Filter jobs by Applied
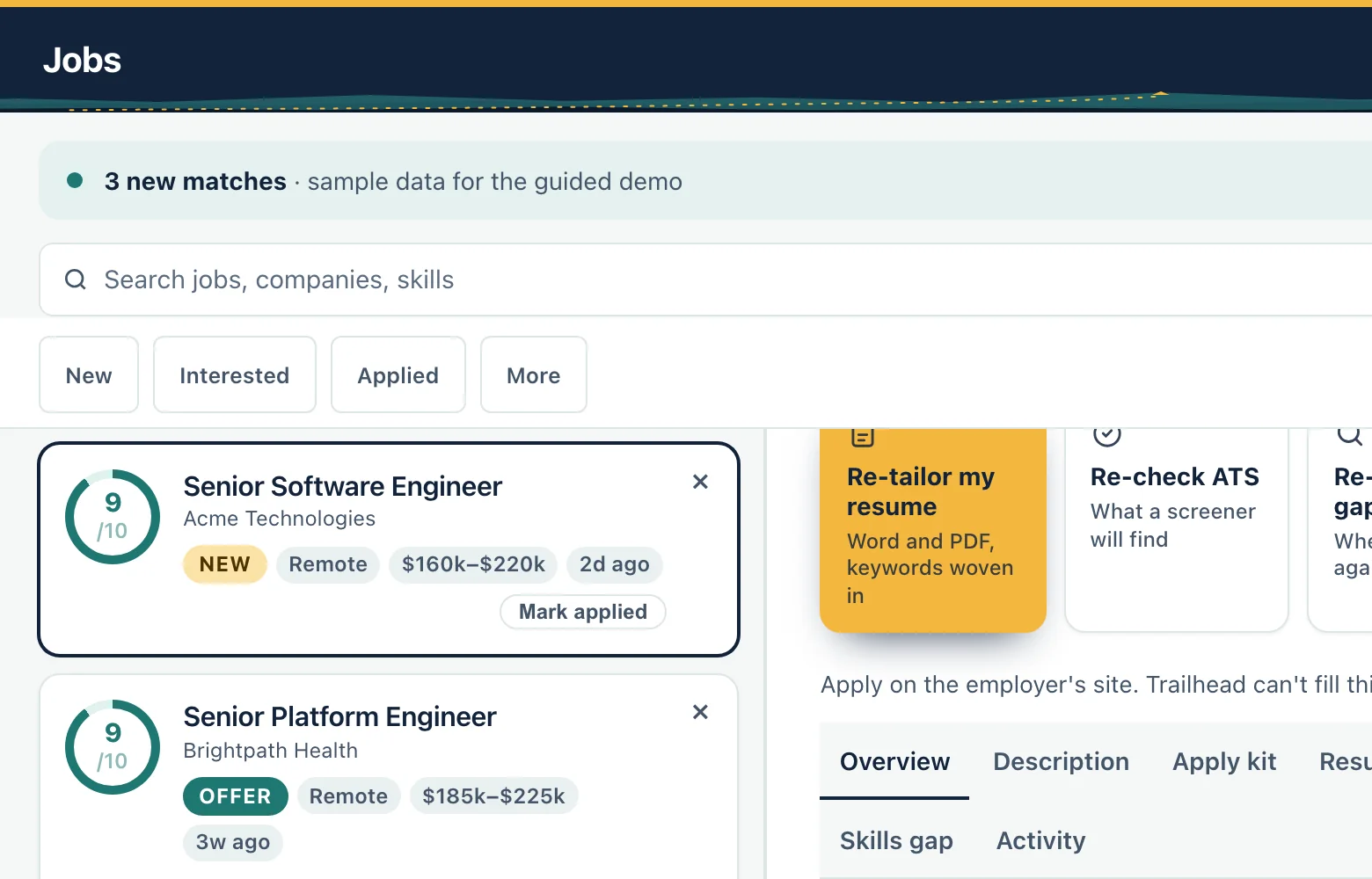 (x=398, y=374)
